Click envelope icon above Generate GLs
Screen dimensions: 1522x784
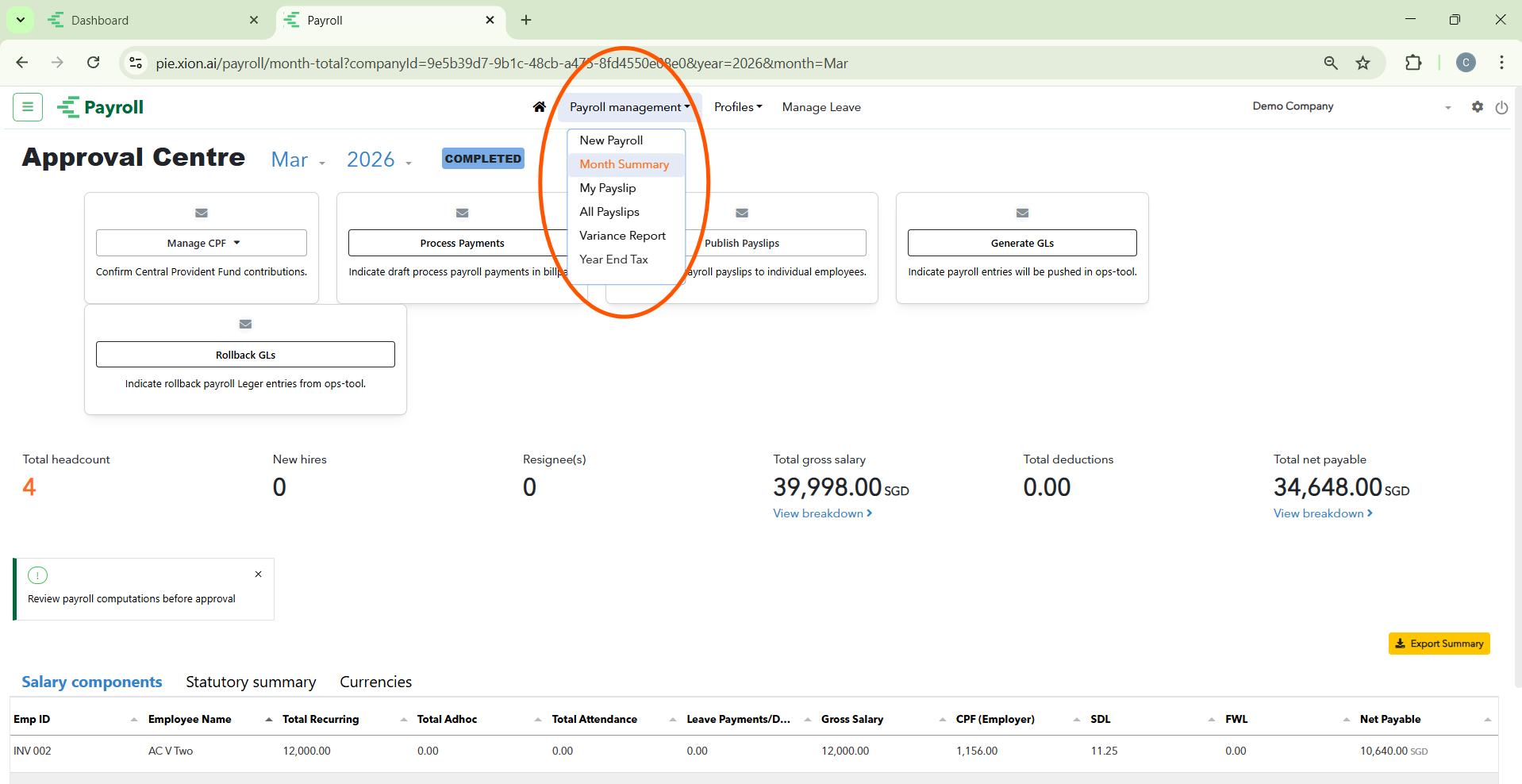[1022, 213]
